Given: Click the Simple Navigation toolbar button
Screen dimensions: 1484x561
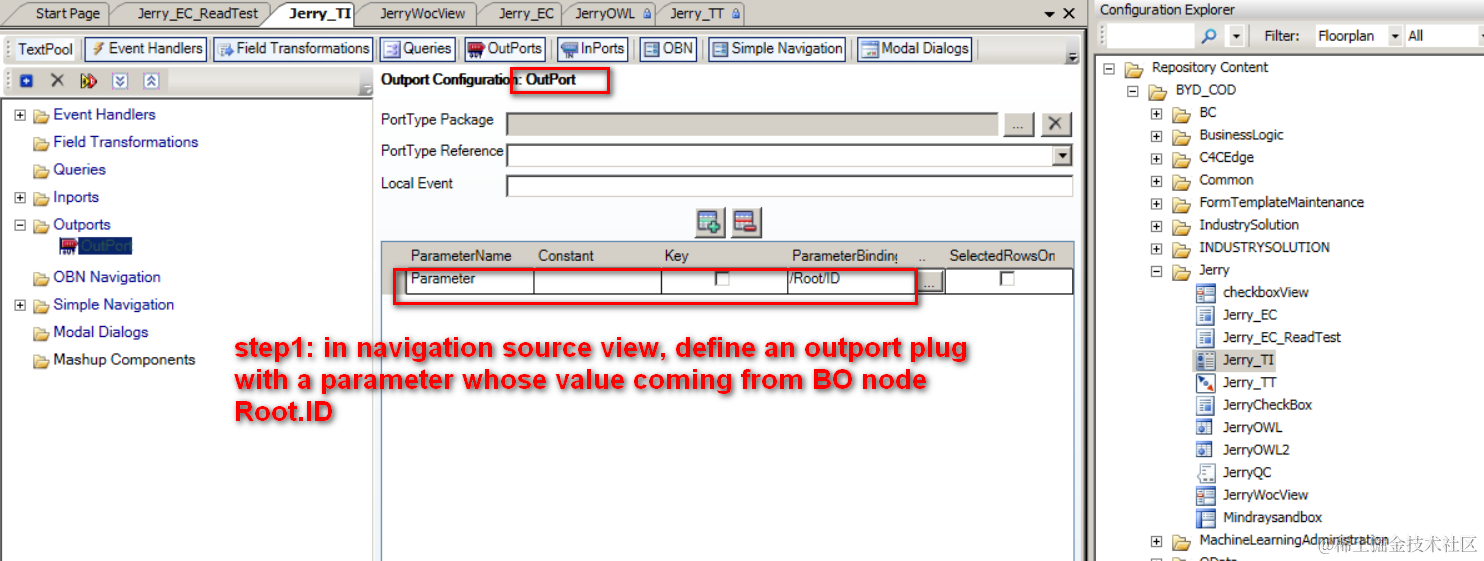Looking at the screenshot, I should [x=777, y=48].
